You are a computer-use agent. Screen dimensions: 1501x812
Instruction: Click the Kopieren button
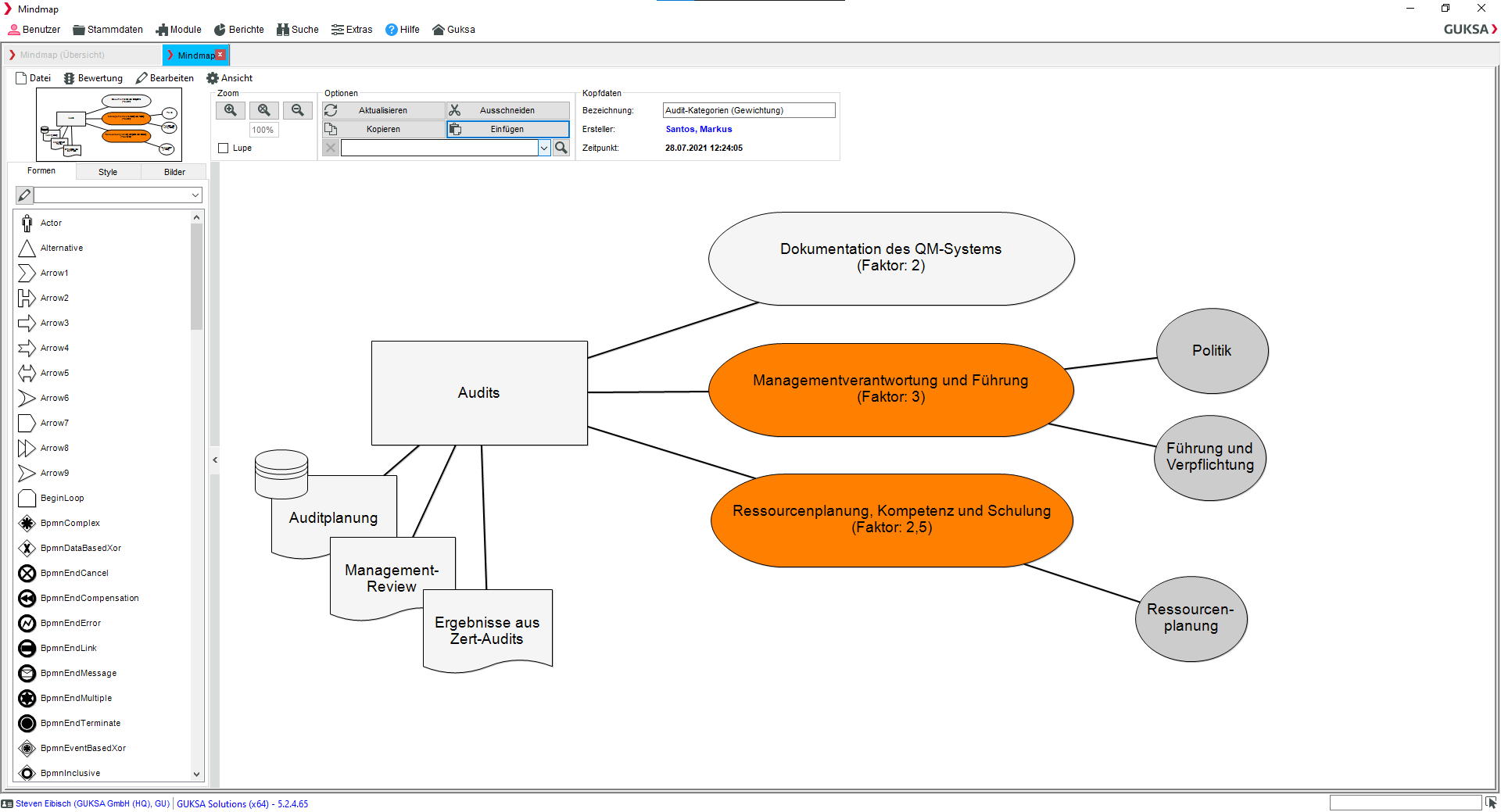point(383,129)
